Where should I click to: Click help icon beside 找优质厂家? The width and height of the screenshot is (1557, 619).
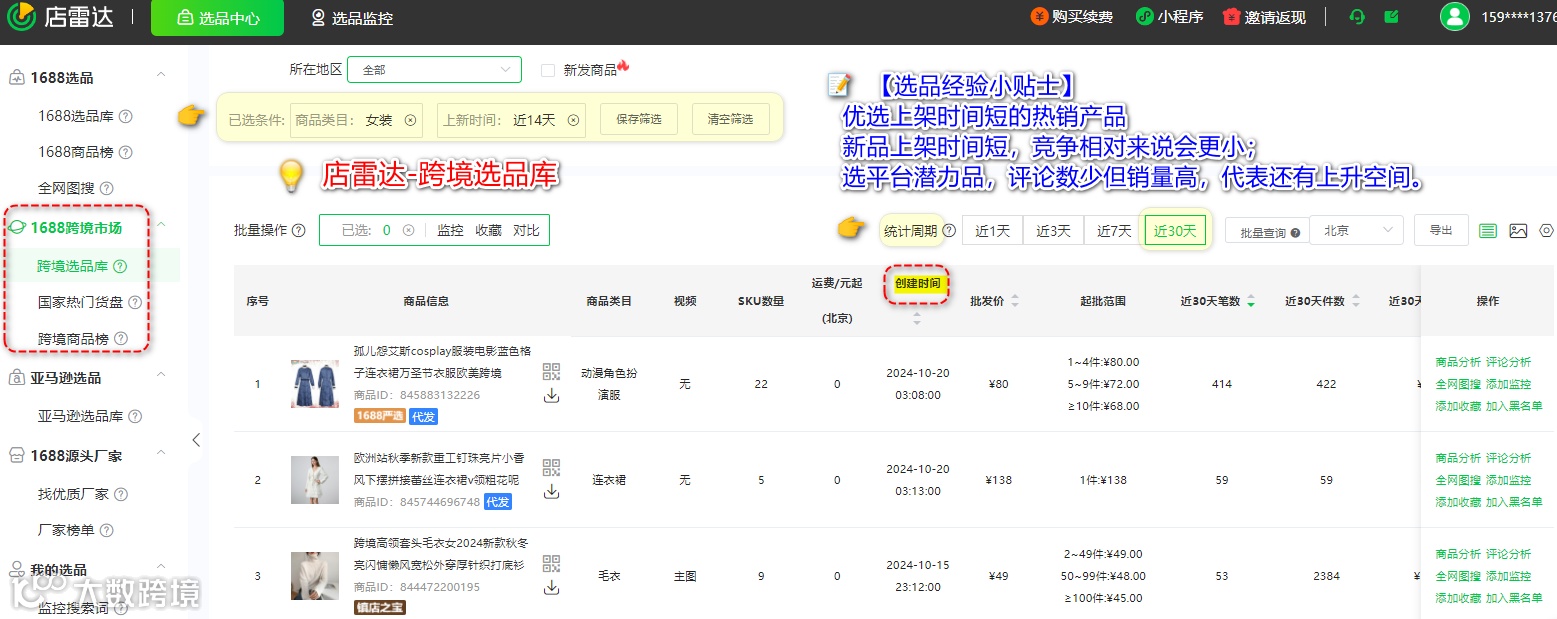pos(121,494)
